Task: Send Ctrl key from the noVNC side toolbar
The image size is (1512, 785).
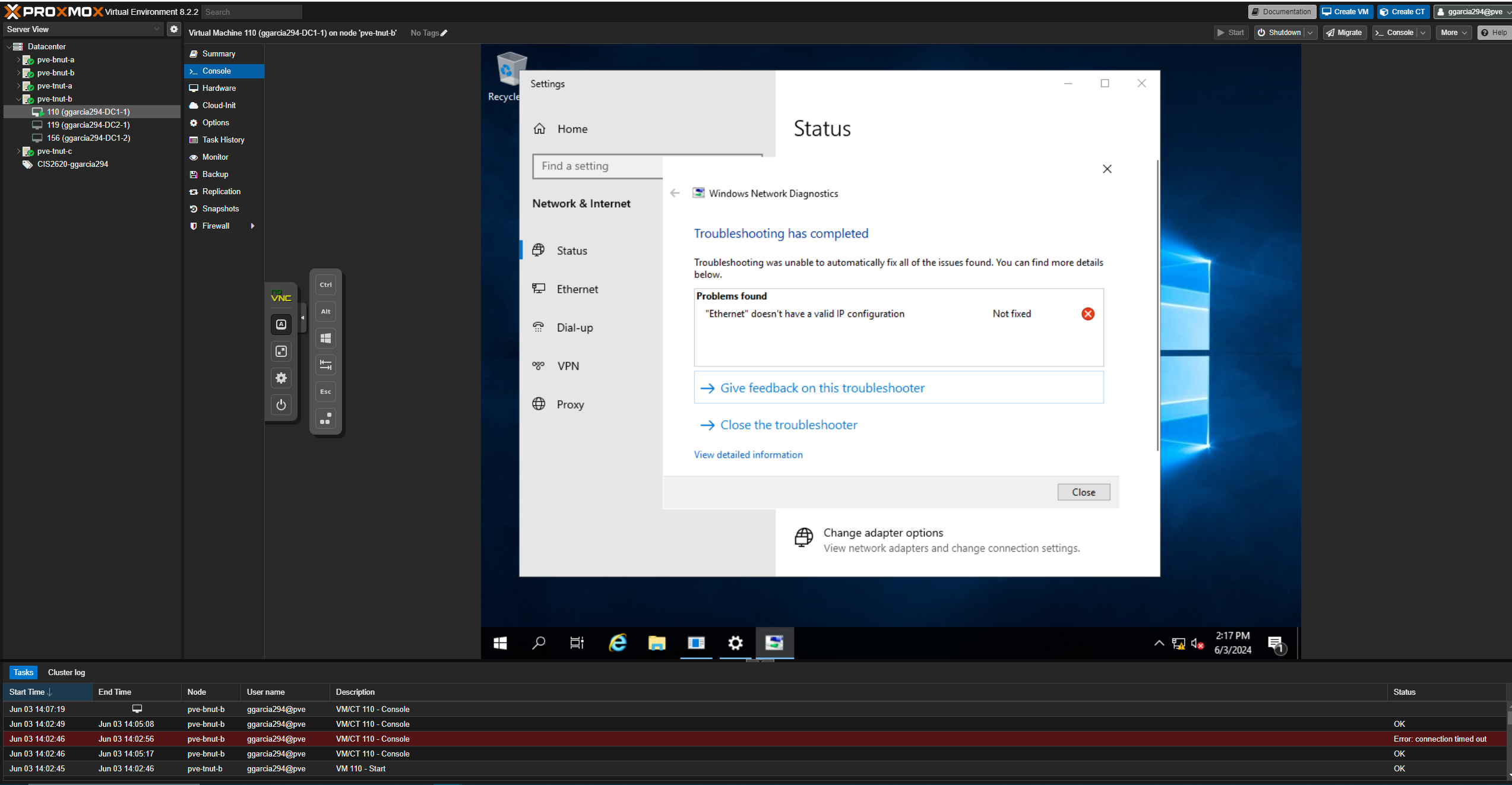Action: pyautogui.click(x=325, y=284)
